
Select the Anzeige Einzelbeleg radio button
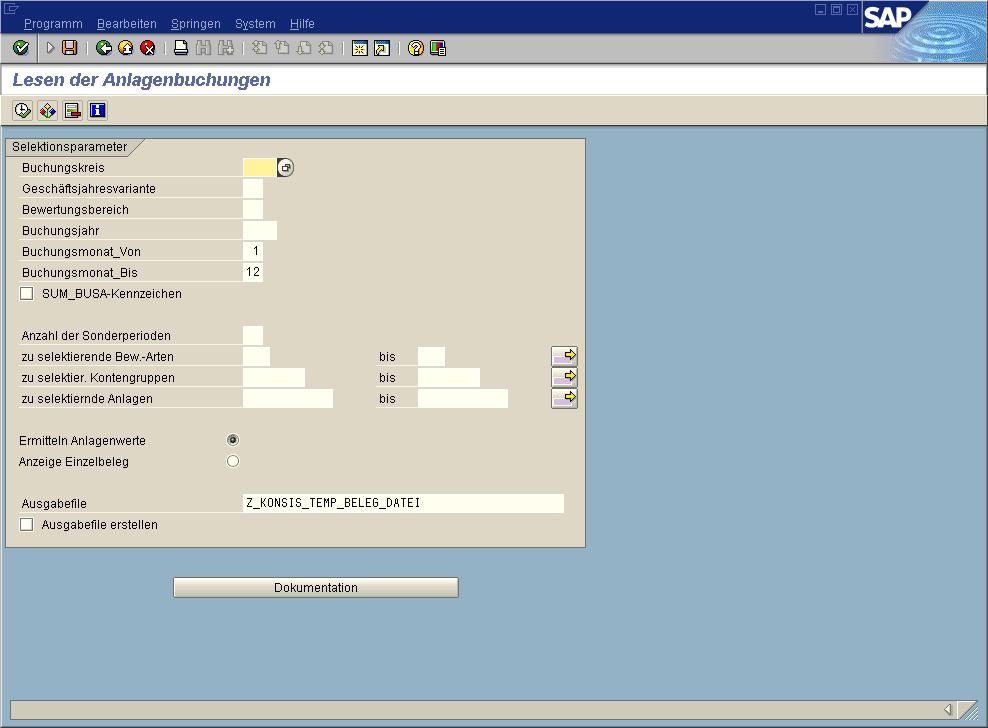(x=233, y=461)
